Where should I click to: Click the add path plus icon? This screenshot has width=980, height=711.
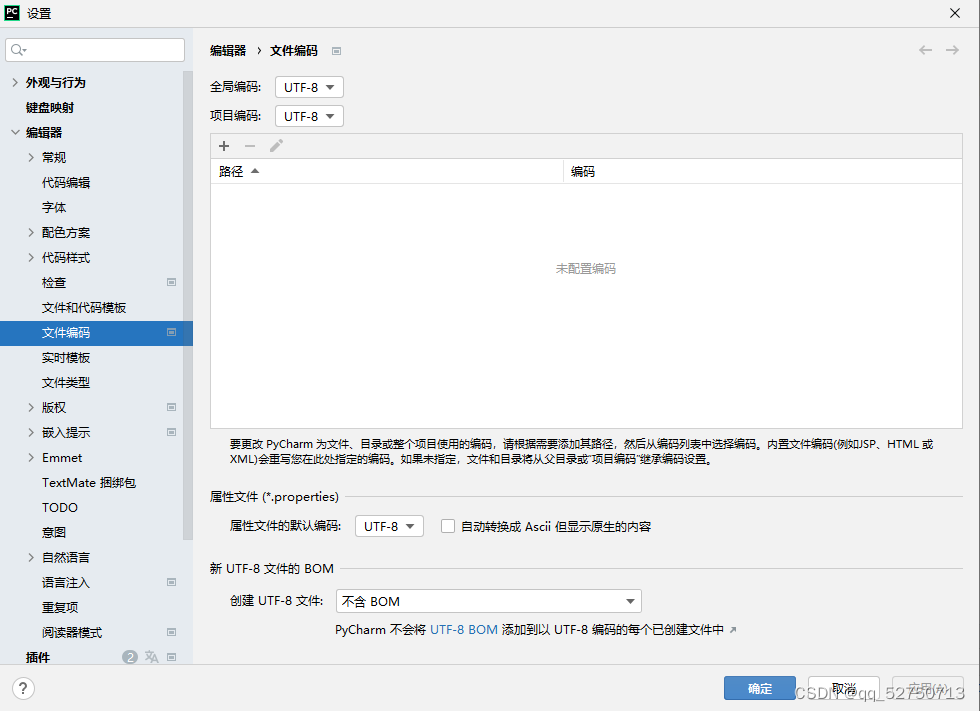click(x=224, y=146)
